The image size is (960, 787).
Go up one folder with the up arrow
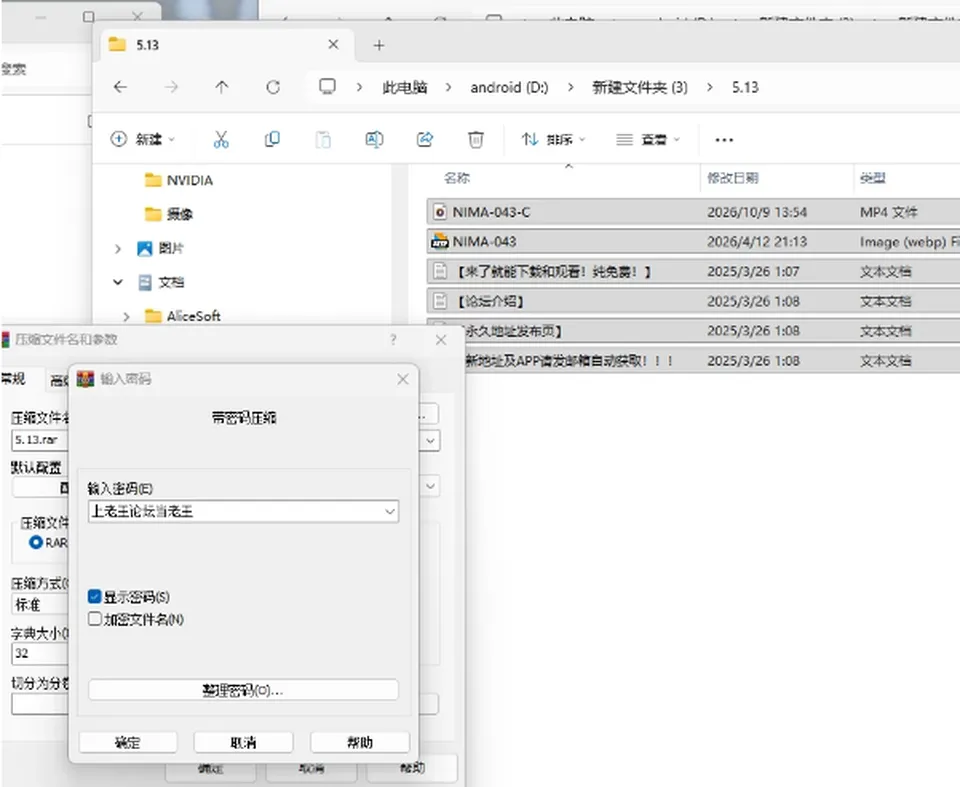[x=222, y=87]
